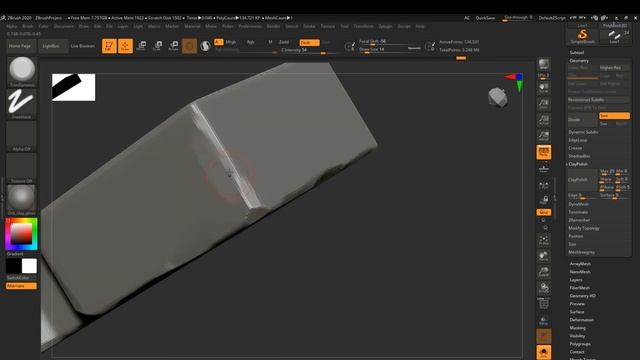This screenshot has width=640, height=360.
Task: Toggle Live Boolean mode
Action: pos(83,46)
